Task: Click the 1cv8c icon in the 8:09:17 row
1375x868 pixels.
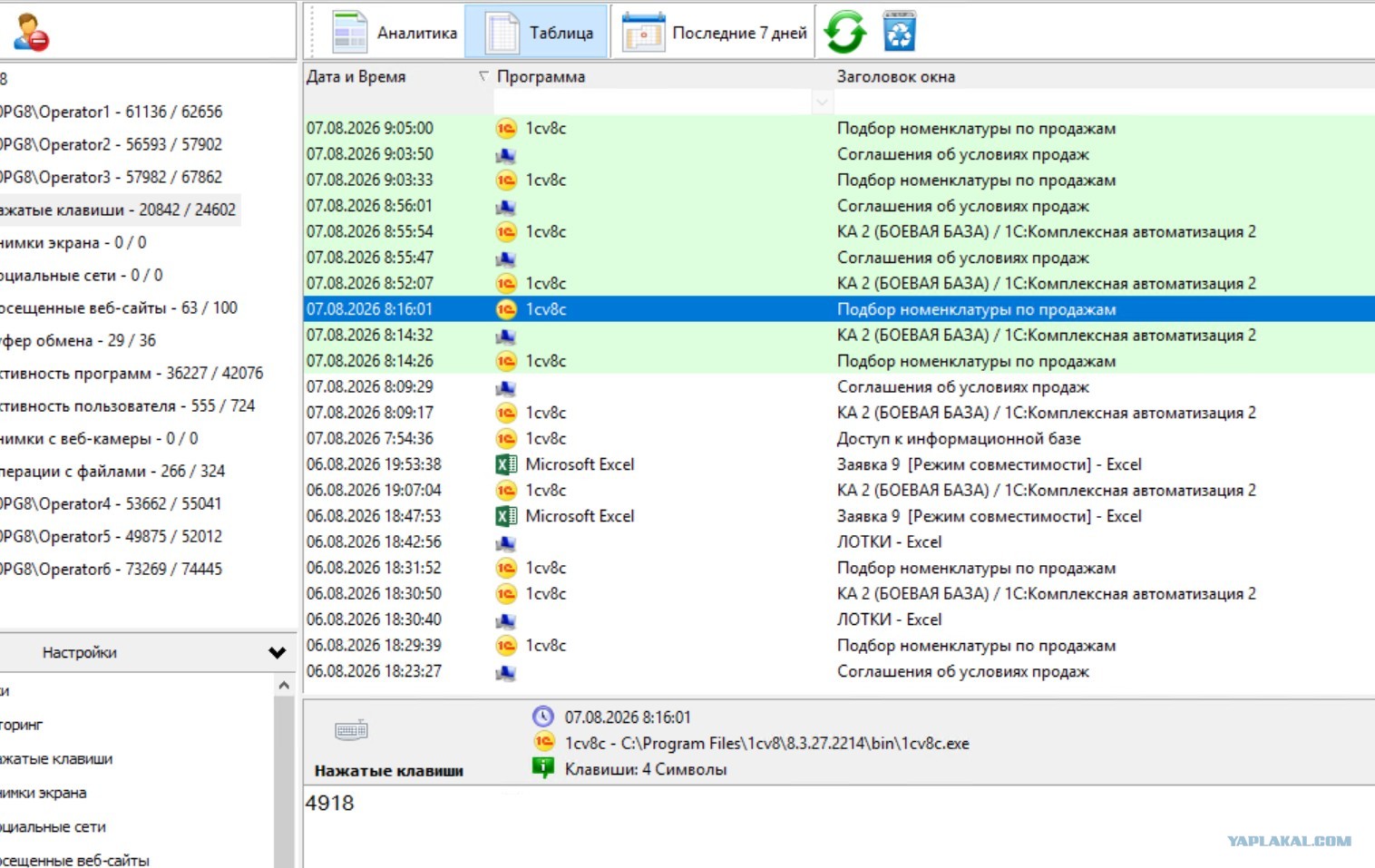Action: [x=506, y=413]
